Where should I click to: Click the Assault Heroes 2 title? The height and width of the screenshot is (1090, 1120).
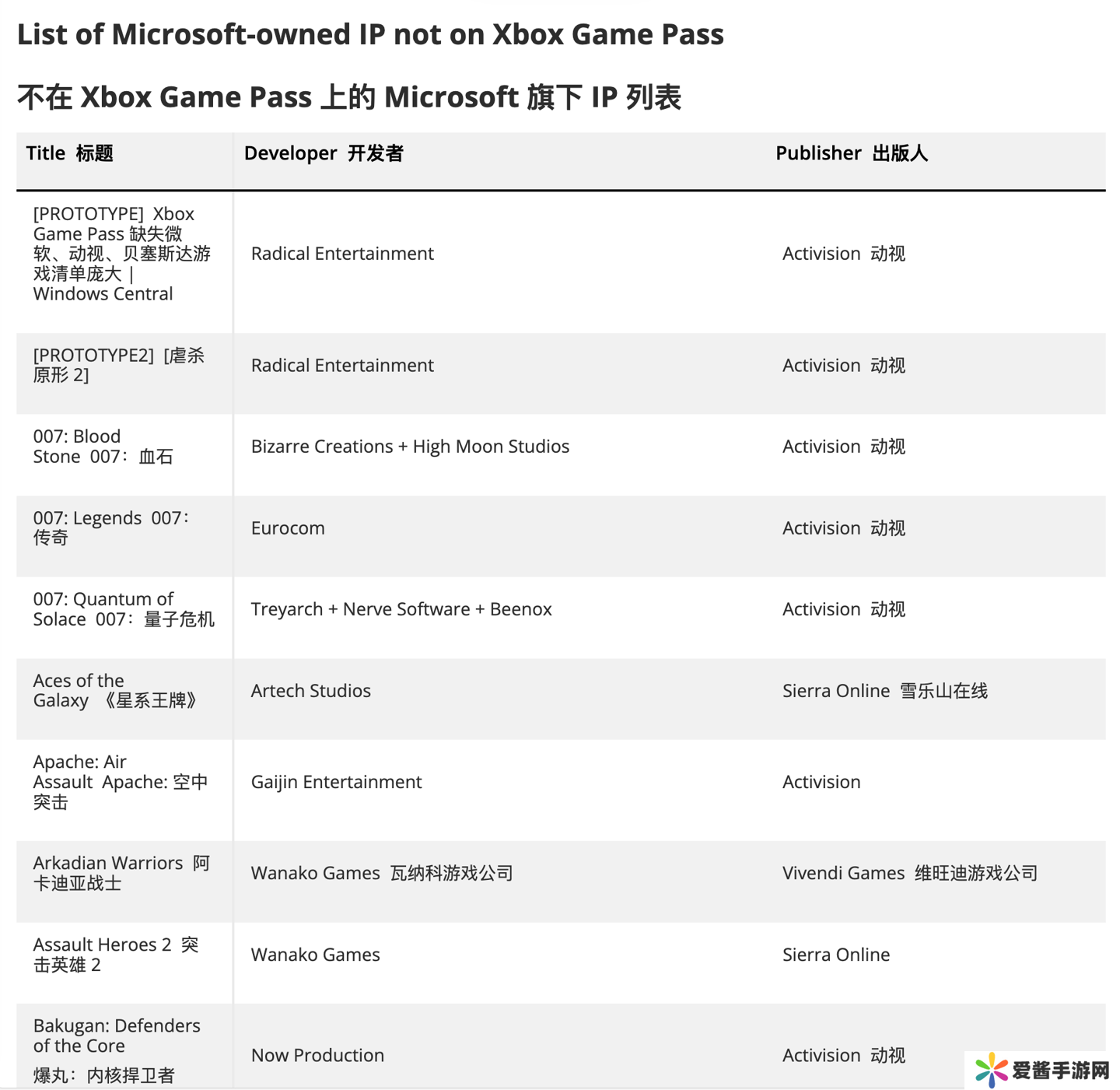coord(115,955)
